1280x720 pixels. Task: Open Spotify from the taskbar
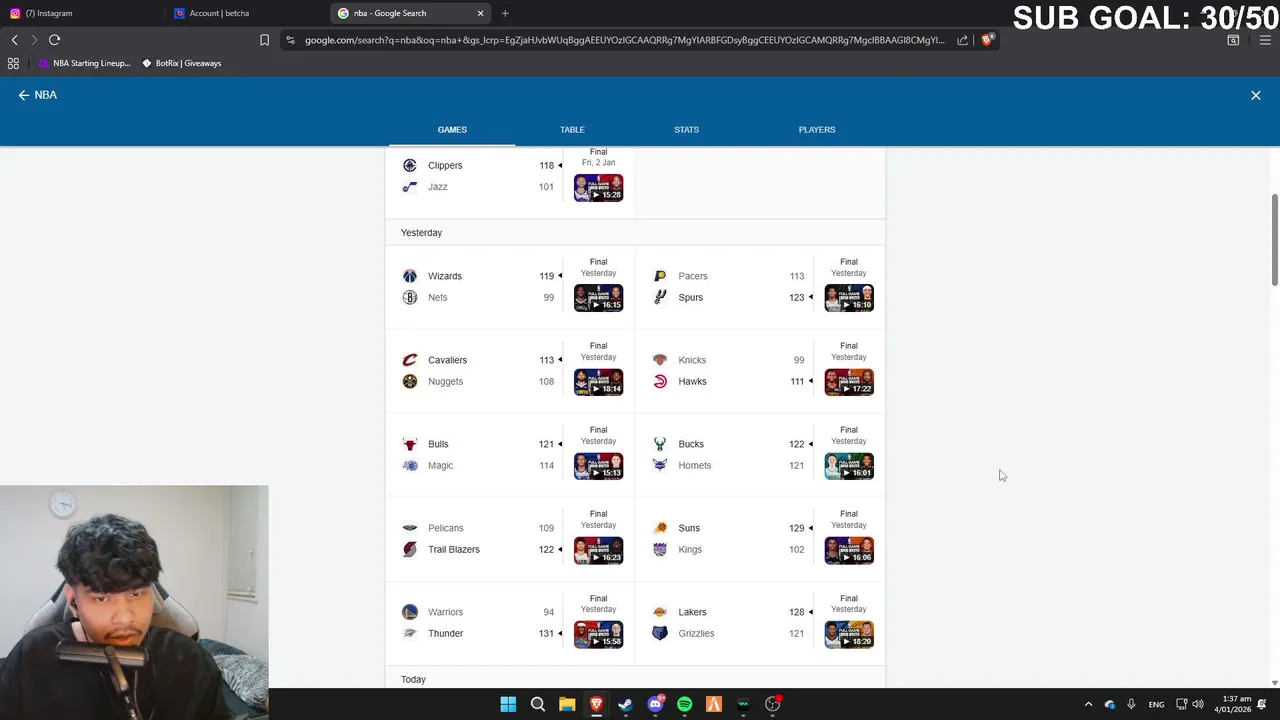coord(684,704)
